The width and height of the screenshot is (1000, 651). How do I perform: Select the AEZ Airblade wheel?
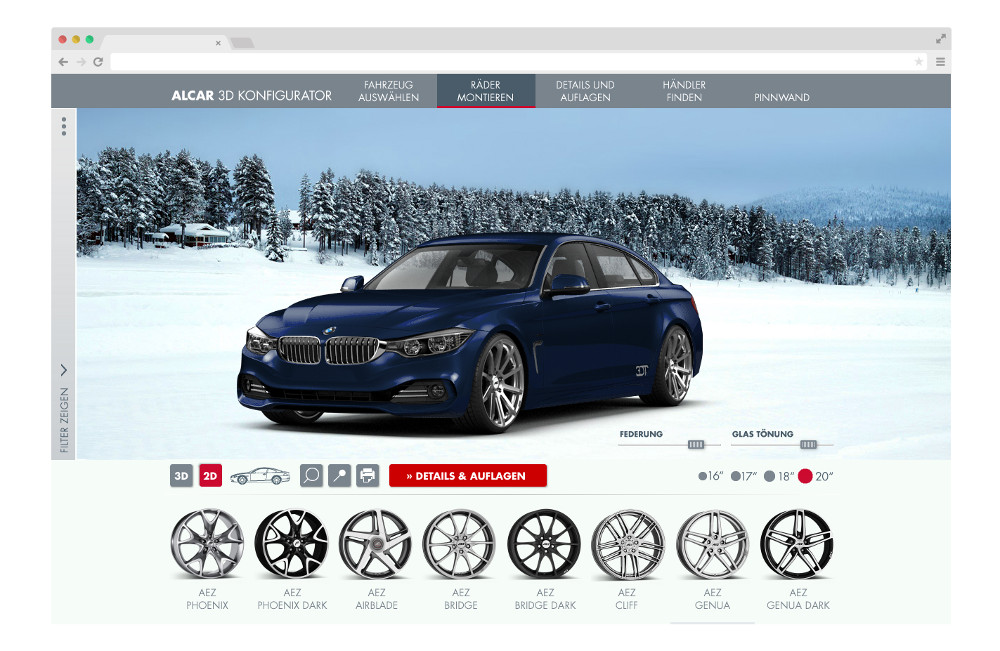(x=376, y=559)
